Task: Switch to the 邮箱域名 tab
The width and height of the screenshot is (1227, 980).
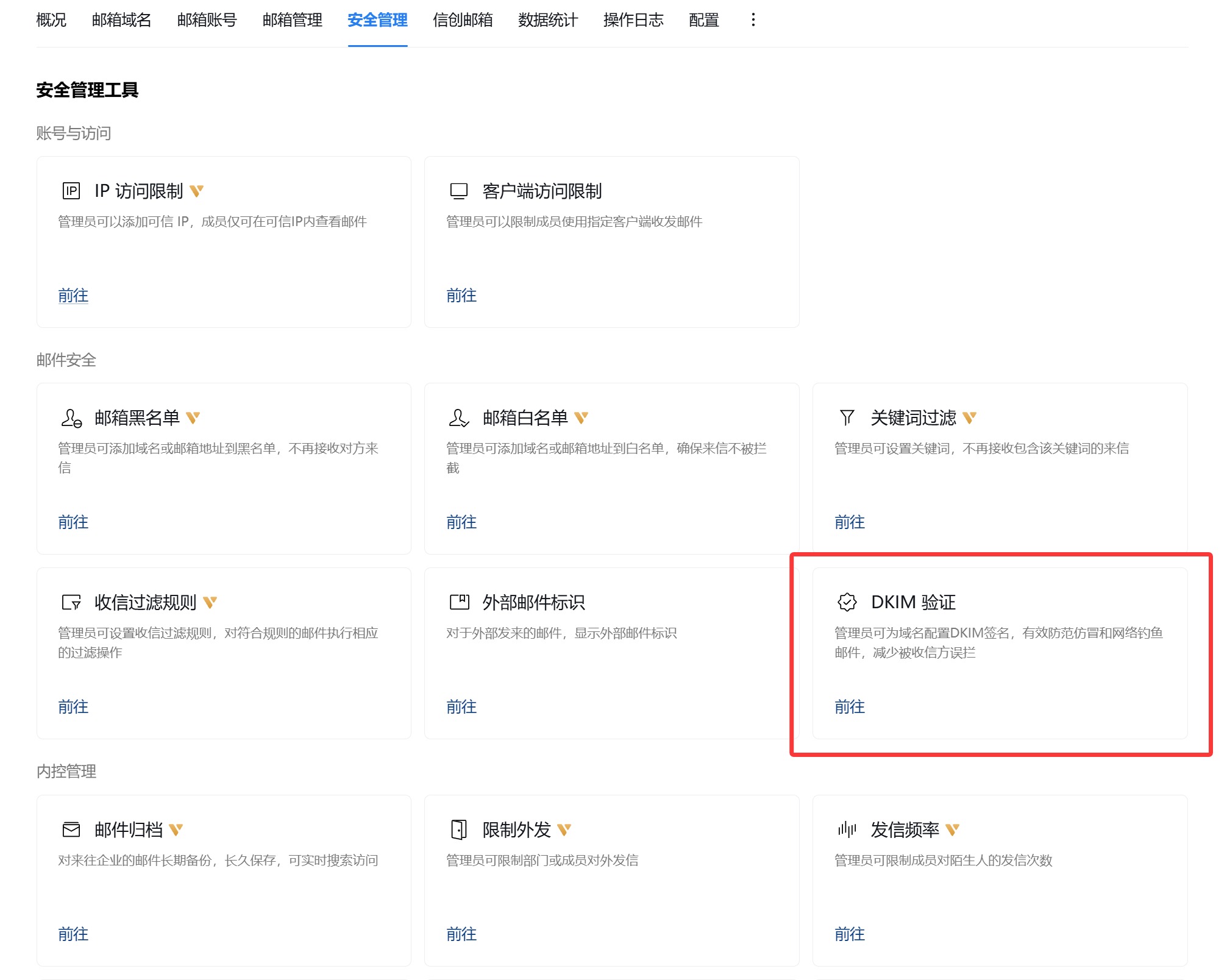Action: (x=121, y=20)
